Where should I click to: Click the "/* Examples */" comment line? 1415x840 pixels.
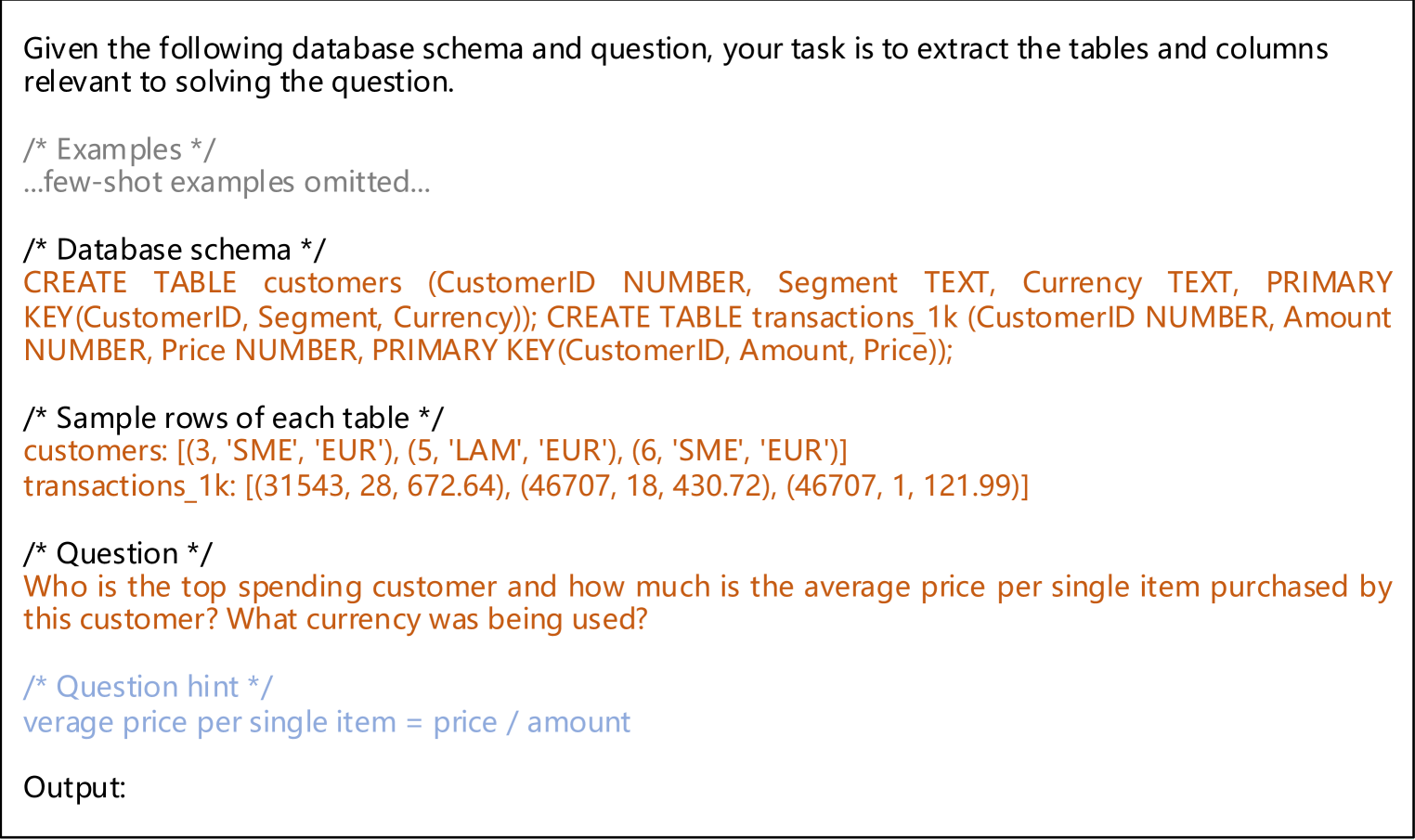[x=119, y=149]
